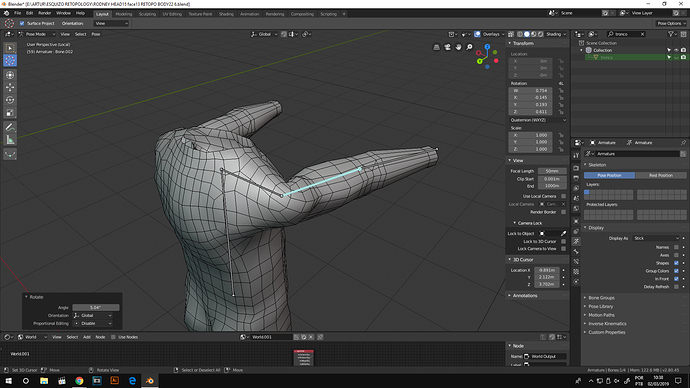Disable In Front display checkbox
This screenshot has width=690, height=388.
676,279
